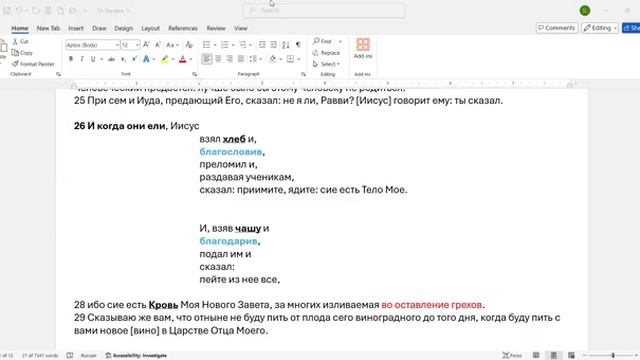Click the Clear All Formatting icon
The height and width of the screenshot is (360, 640).
189,44
